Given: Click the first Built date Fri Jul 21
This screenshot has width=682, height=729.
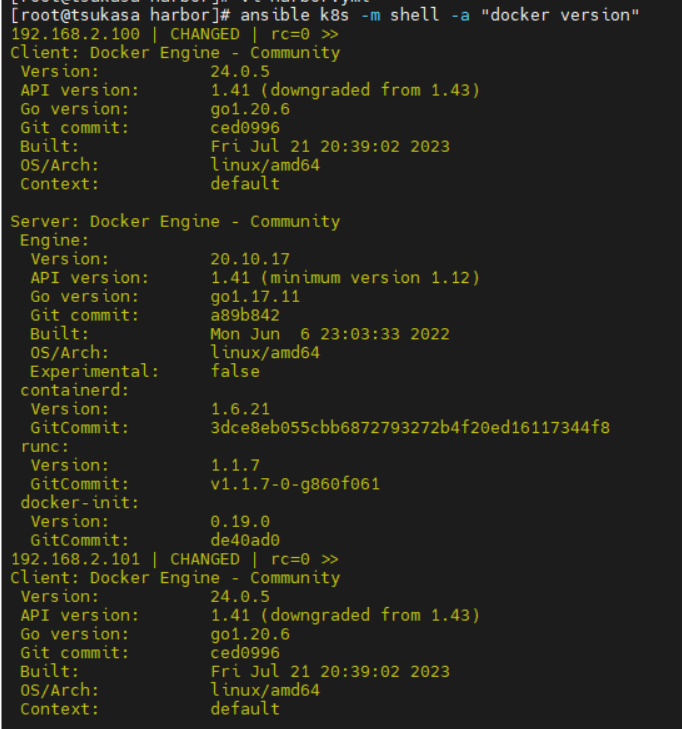Looking at the screenshot, I should pos(330,147).
